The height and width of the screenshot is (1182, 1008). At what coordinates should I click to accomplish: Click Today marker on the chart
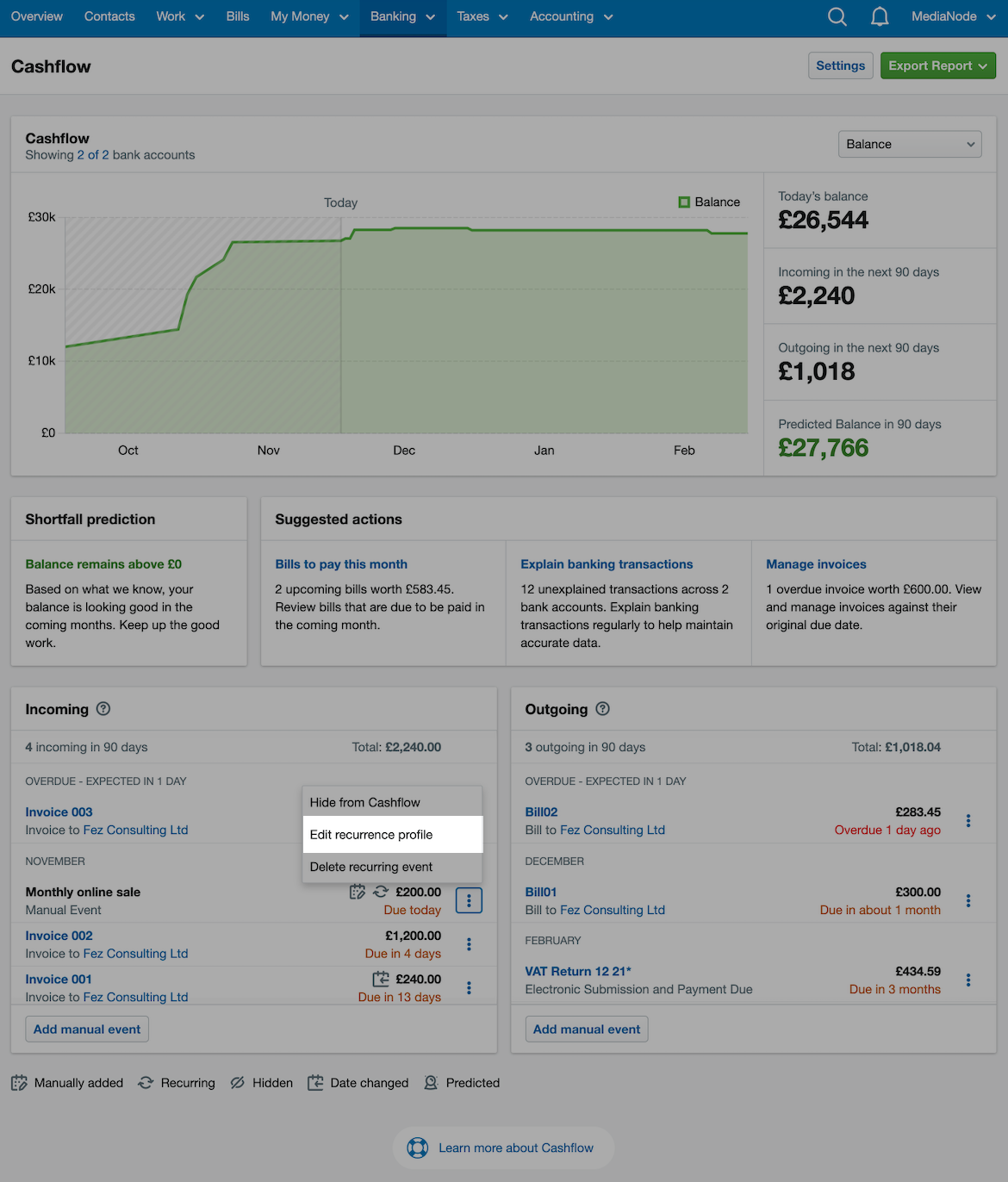click(340, 202)
